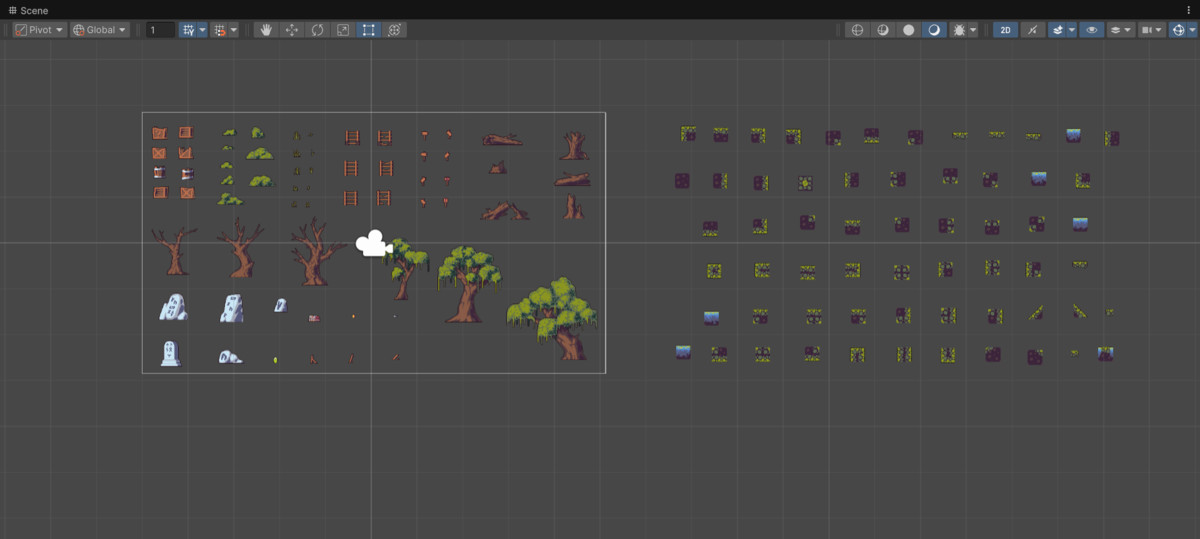Switch to Shaded draw mode

coord(934,30)
